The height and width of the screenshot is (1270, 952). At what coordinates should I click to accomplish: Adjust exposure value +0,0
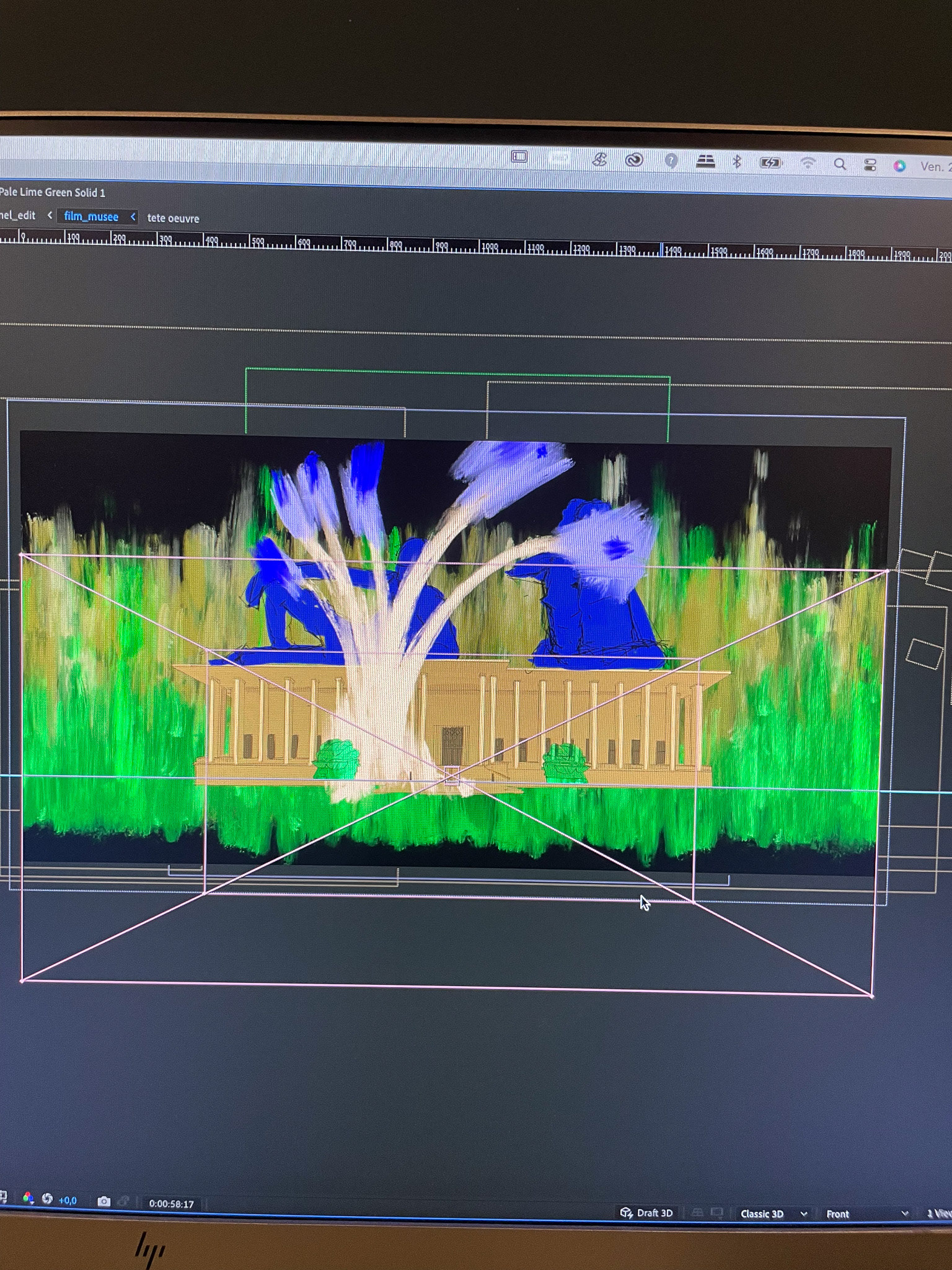click(68, 1200)
